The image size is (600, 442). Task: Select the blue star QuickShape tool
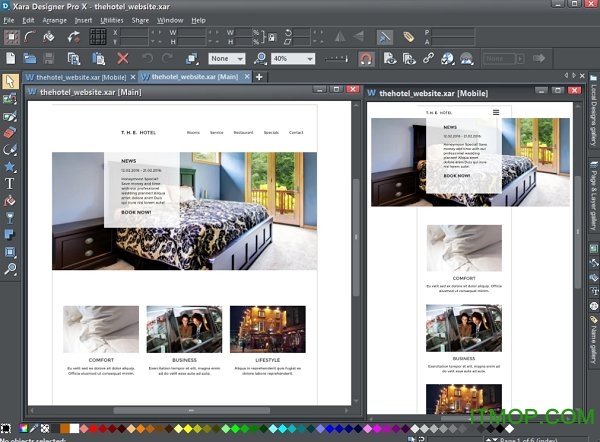pos(10,166)
